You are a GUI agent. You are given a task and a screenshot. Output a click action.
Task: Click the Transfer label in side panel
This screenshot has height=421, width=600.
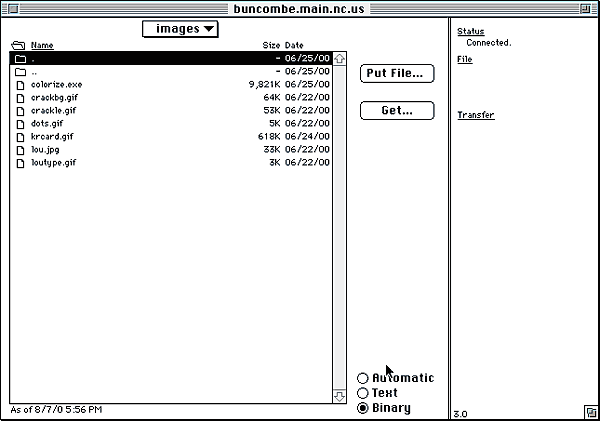476,115
